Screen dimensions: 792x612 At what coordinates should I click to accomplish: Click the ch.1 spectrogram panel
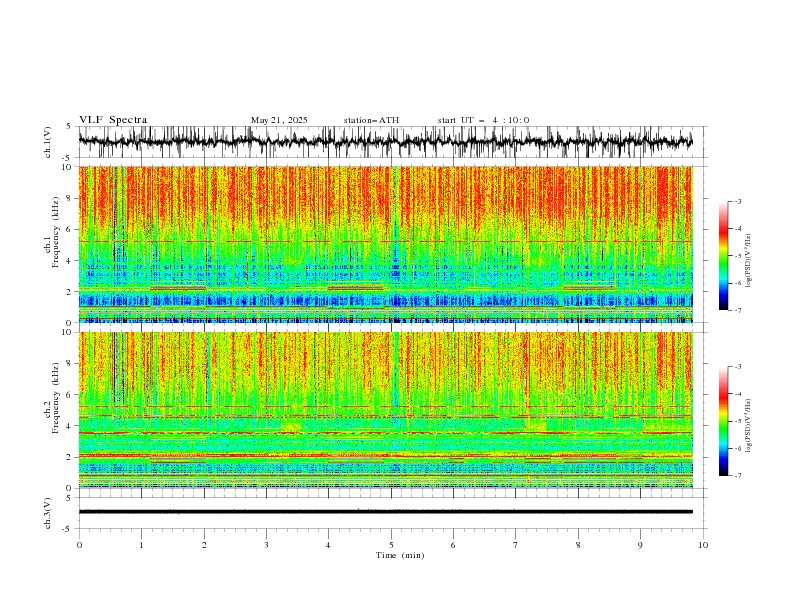pyautogui.click(x=385, y=244)
